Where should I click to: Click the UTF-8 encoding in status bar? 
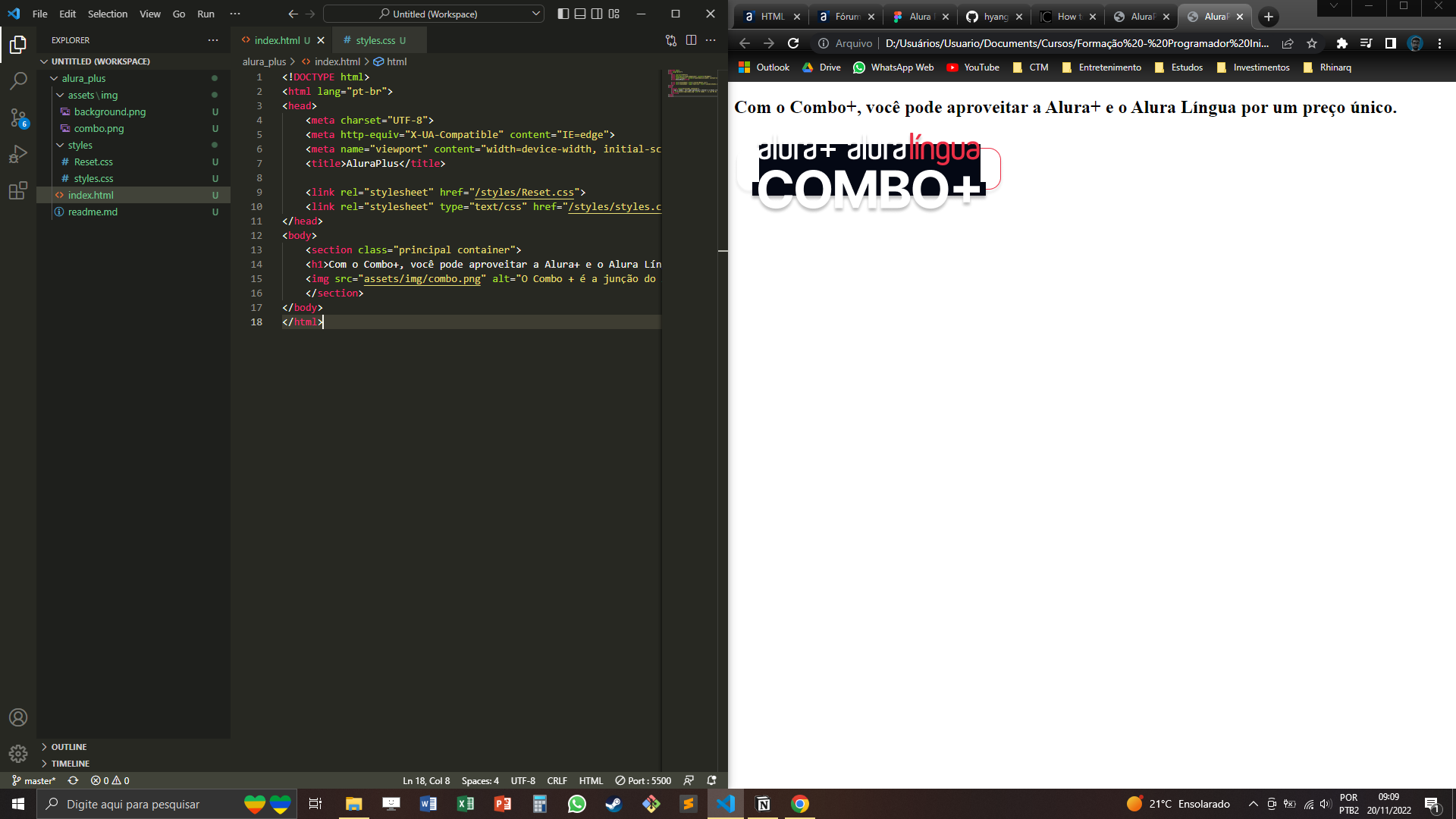[x=521, y=780]
